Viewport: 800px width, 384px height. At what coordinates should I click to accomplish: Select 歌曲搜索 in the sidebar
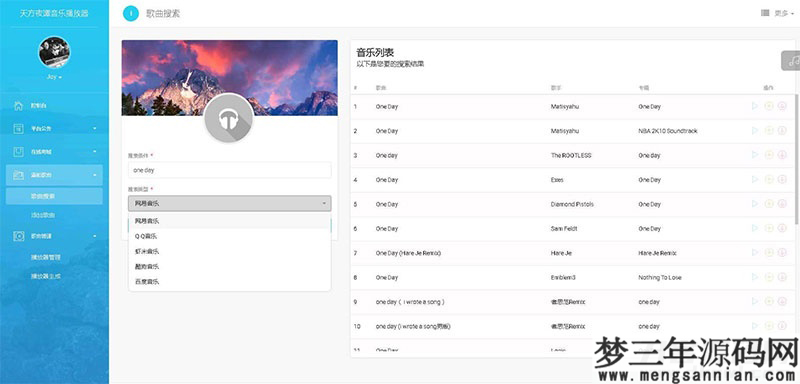(x=54, y=196)
